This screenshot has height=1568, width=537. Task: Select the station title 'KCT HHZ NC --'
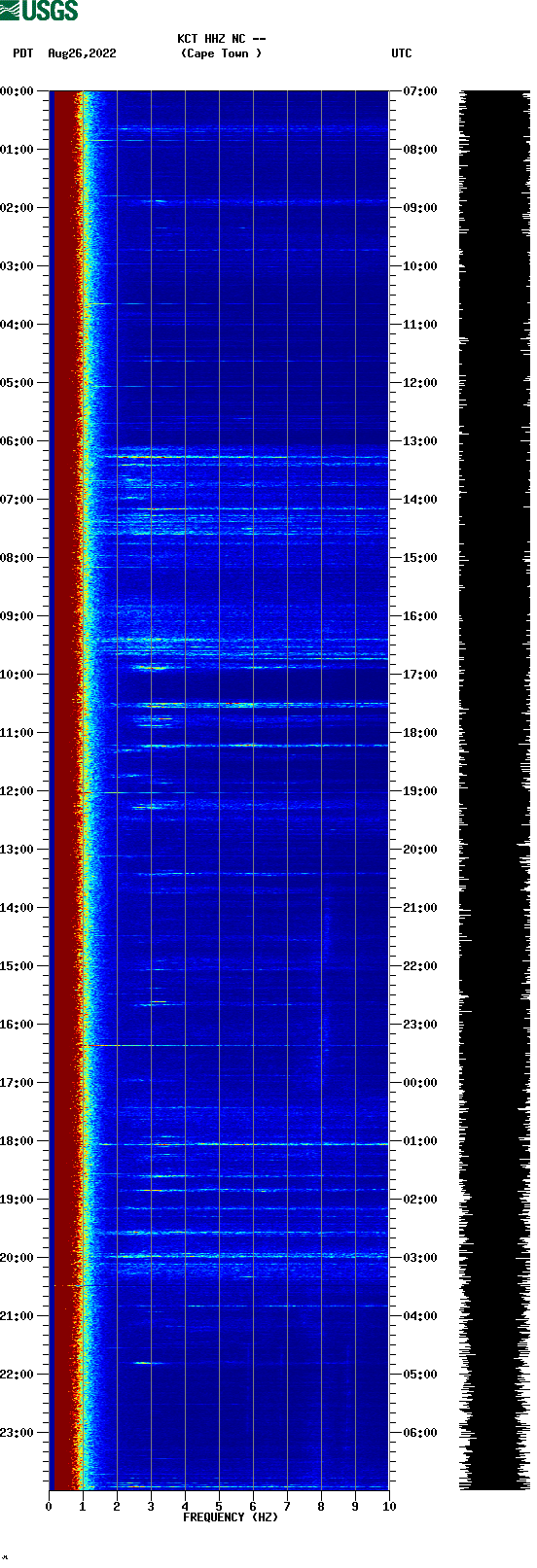click(221, 39)
